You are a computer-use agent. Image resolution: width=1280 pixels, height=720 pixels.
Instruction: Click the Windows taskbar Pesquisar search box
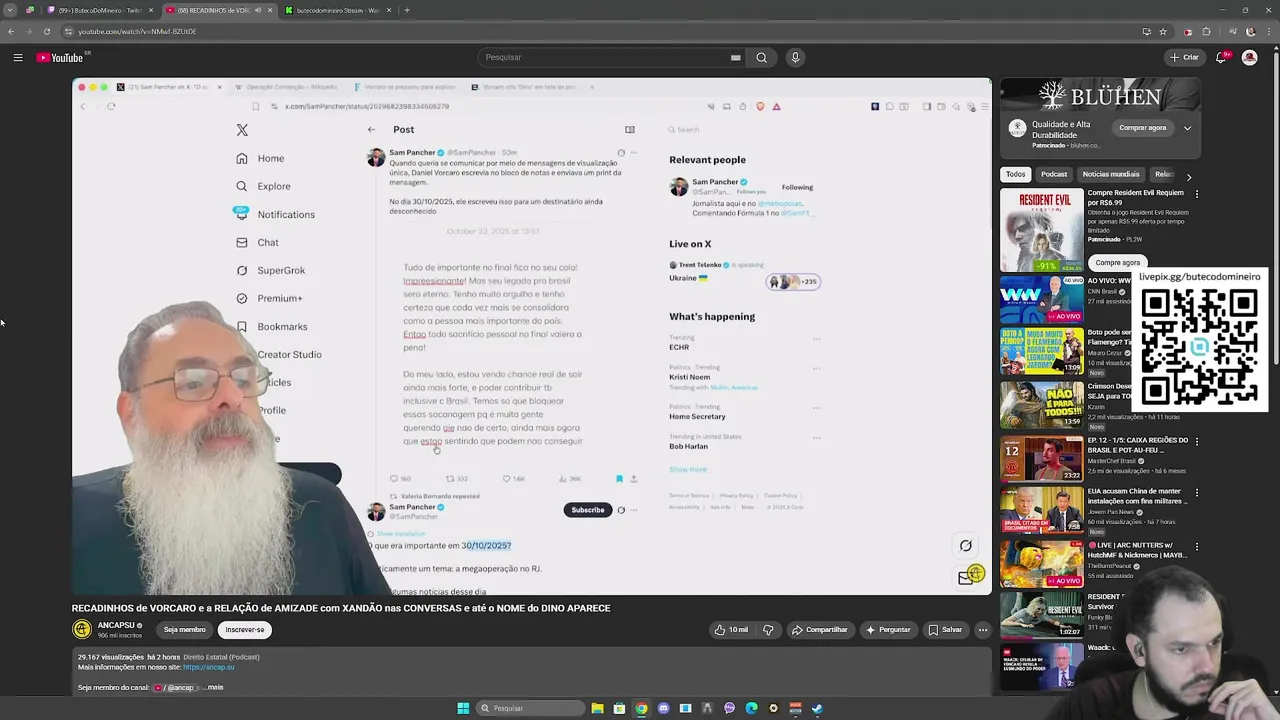click(529, 708)
